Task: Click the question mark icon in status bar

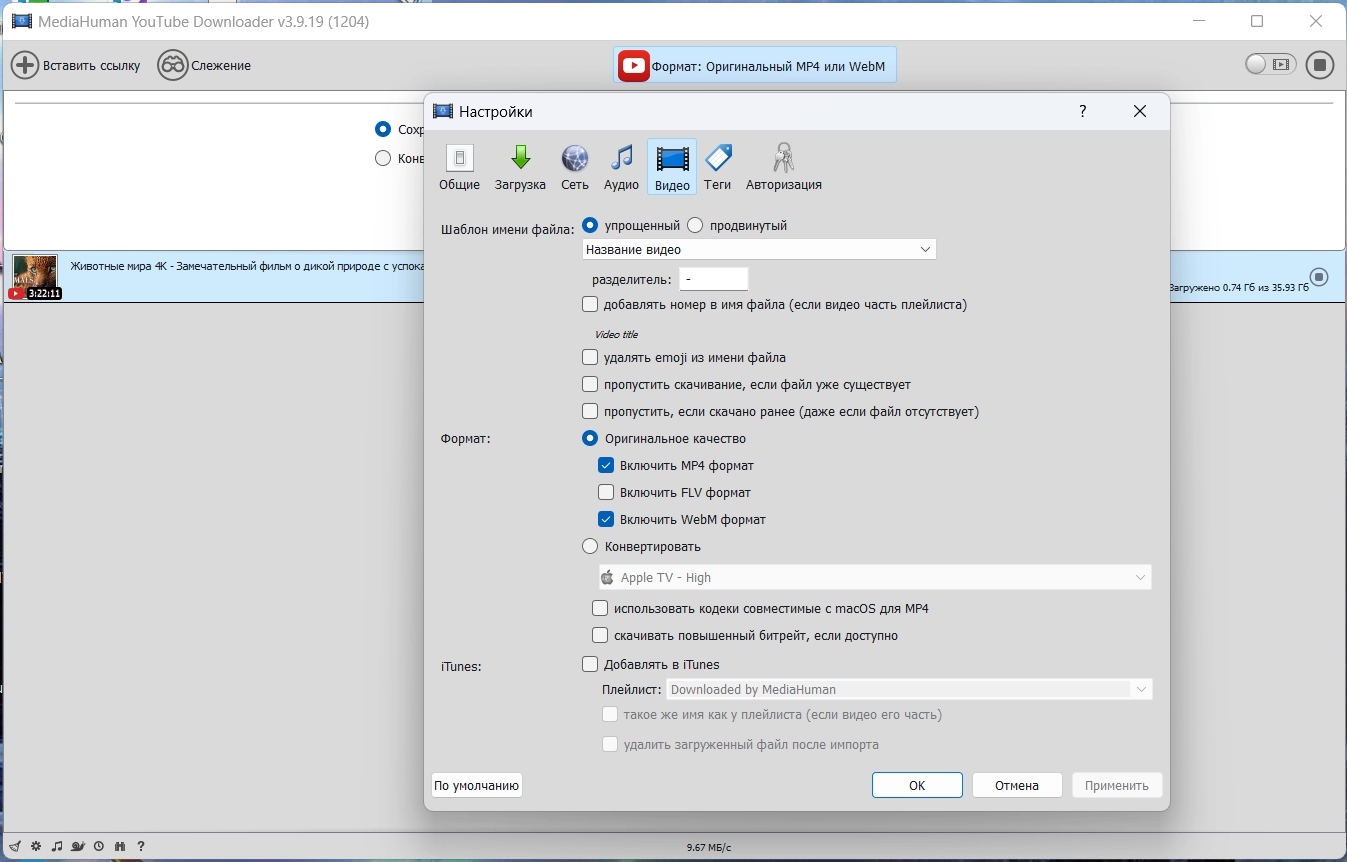Action: point(141,847)
